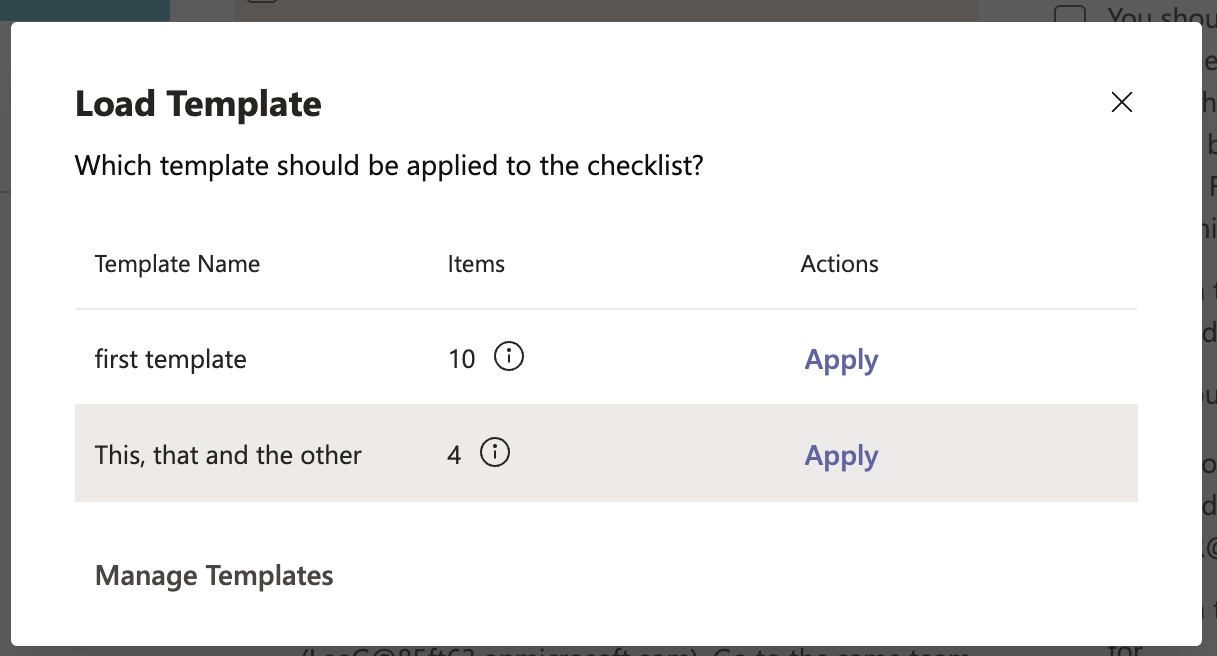
Task: Click the Load Template dialog title
Action: tap(197, 103)
